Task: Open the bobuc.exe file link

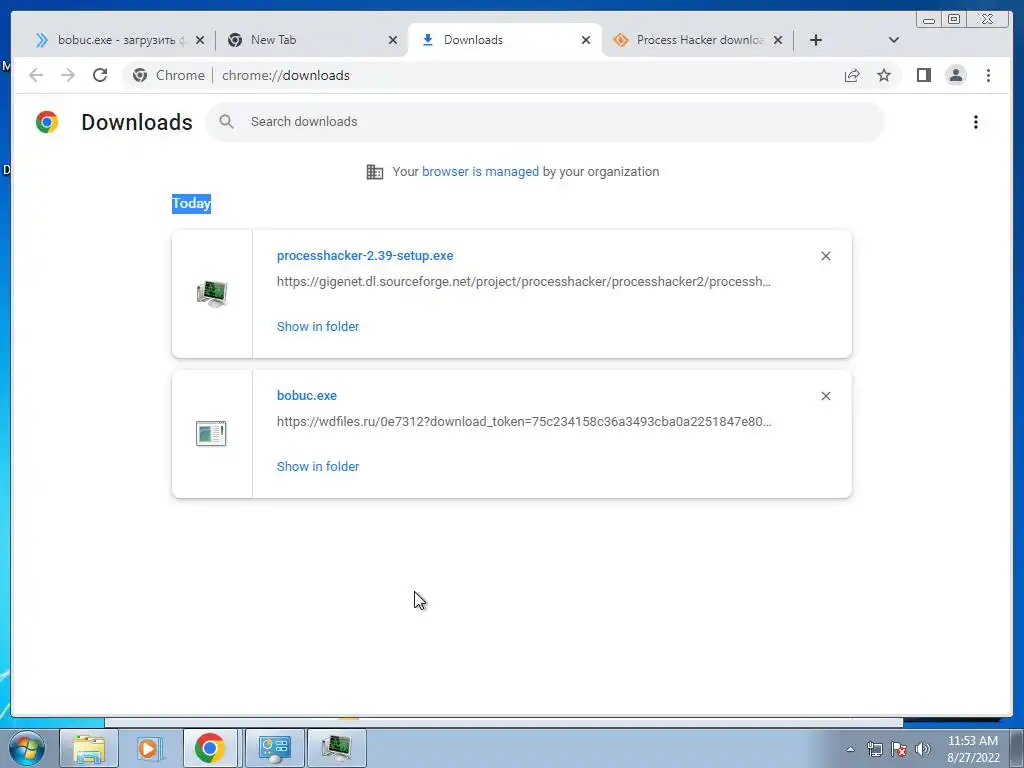Action: point(307,395)
